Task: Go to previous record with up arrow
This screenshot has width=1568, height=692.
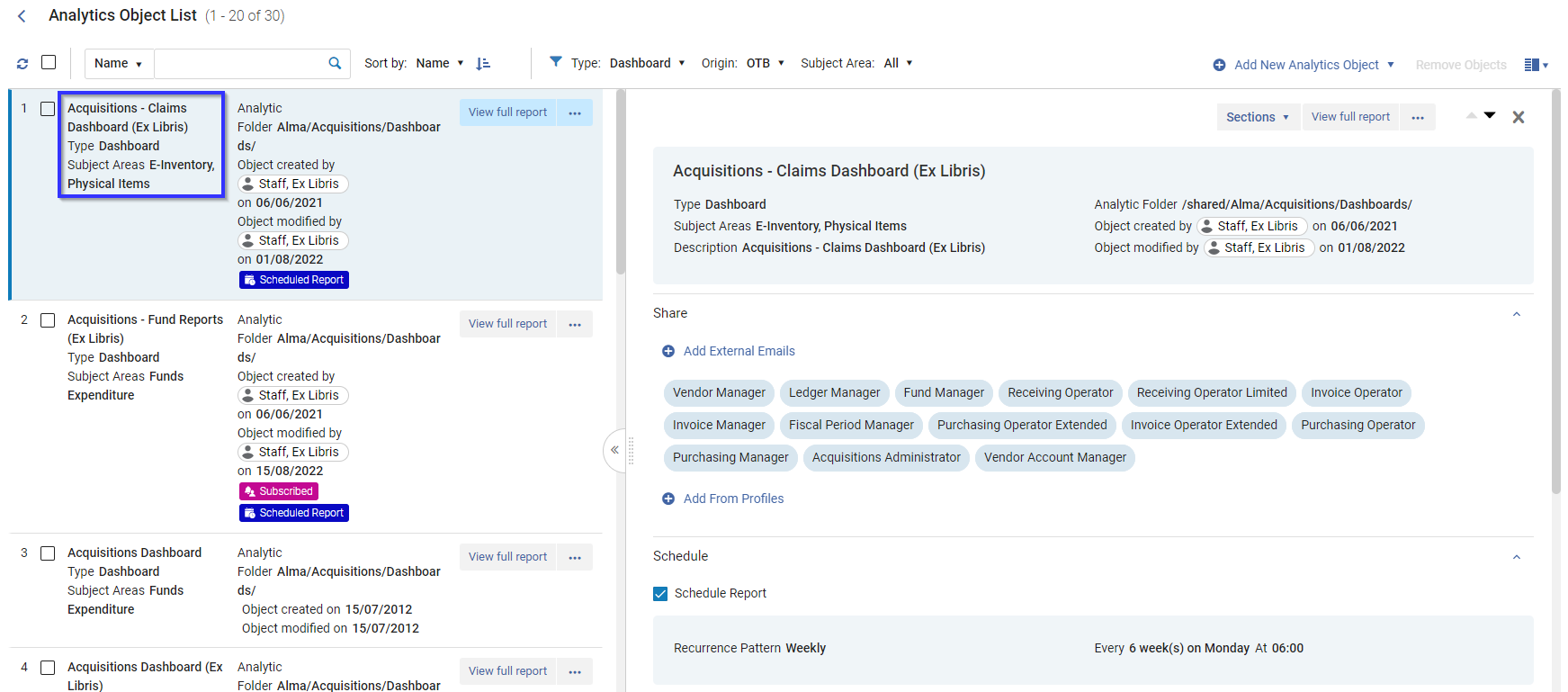Action: tap(1472, 115)
